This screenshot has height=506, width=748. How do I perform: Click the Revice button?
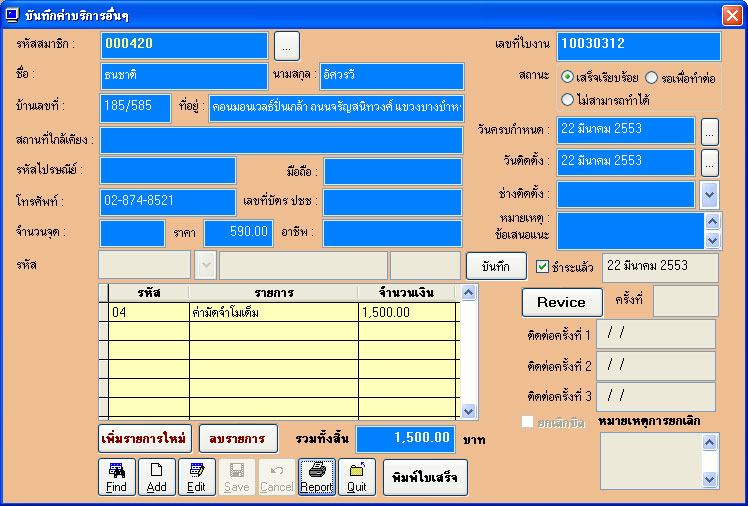561,302
